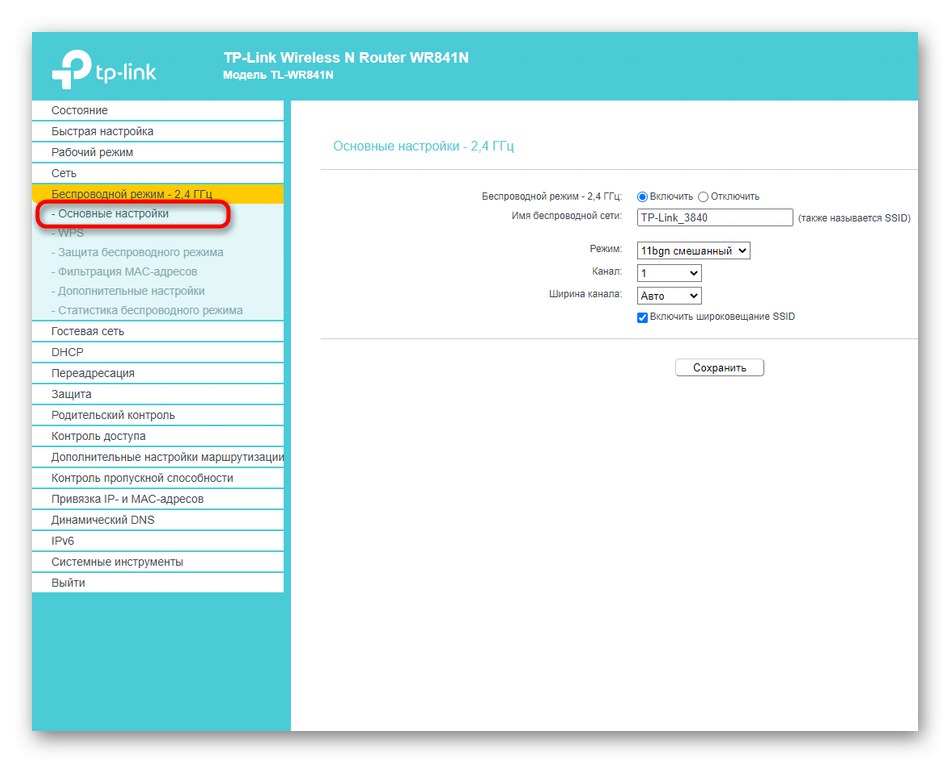Open Дополнительные настройки маршрутизации item
This screenshot has width=950, height=763.
tap(158, 458)
